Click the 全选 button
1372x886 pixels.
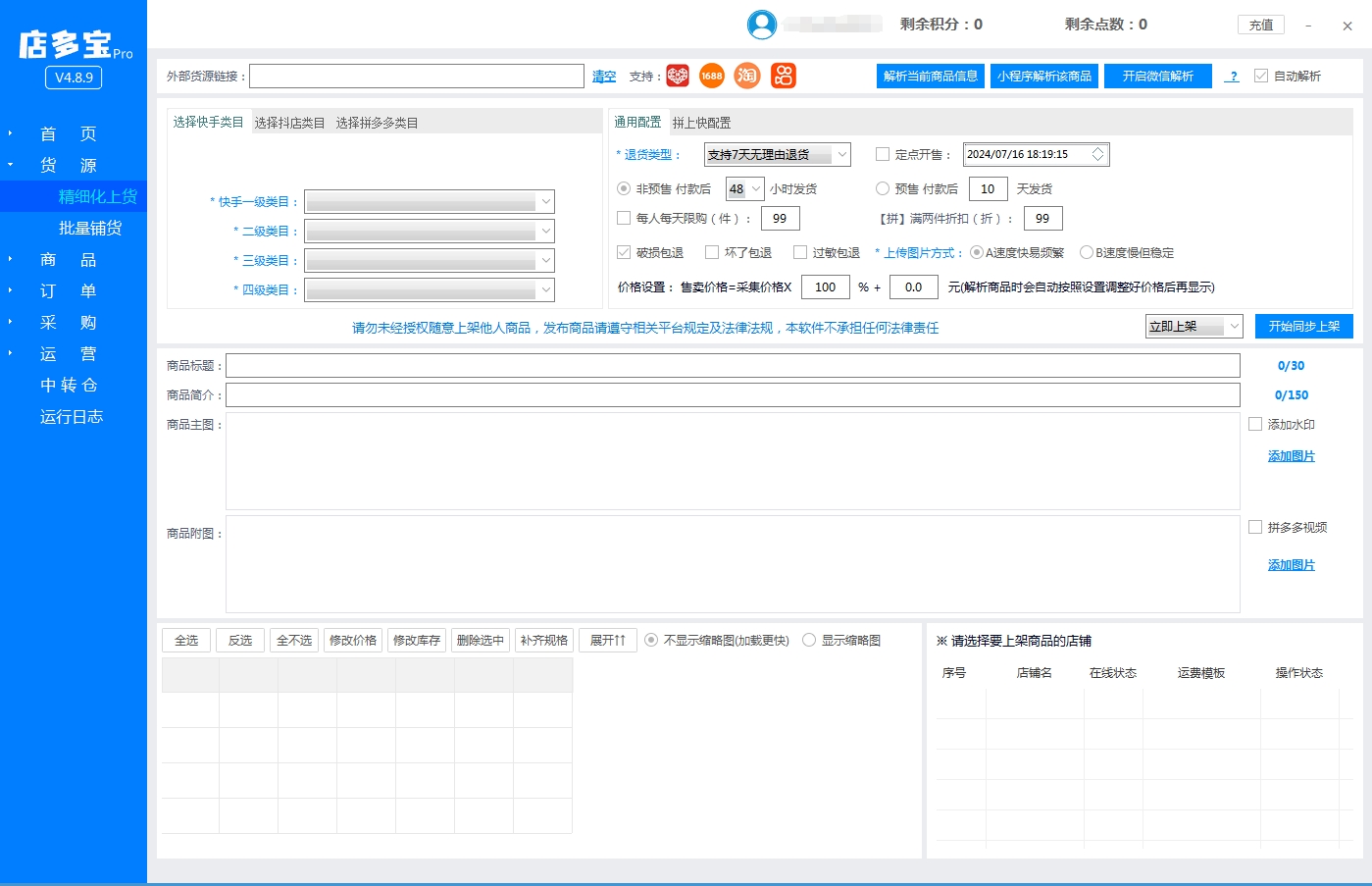(186, 640)
